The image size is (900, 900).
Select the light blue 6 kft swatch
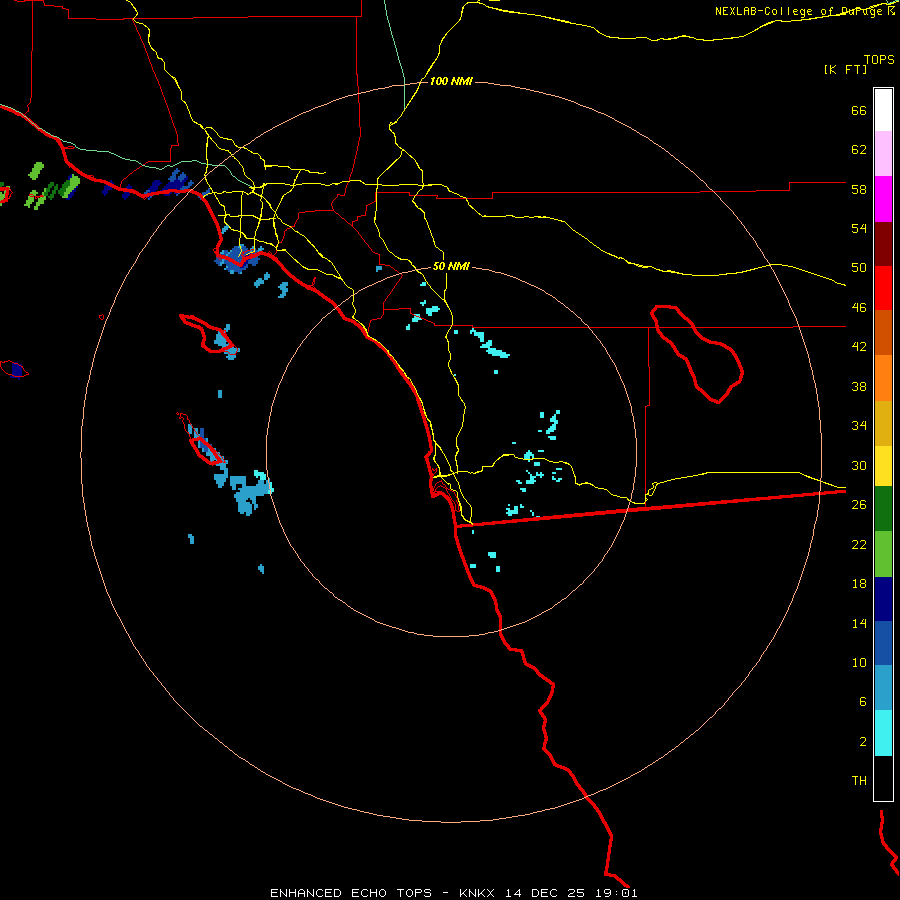pos(883,687)
